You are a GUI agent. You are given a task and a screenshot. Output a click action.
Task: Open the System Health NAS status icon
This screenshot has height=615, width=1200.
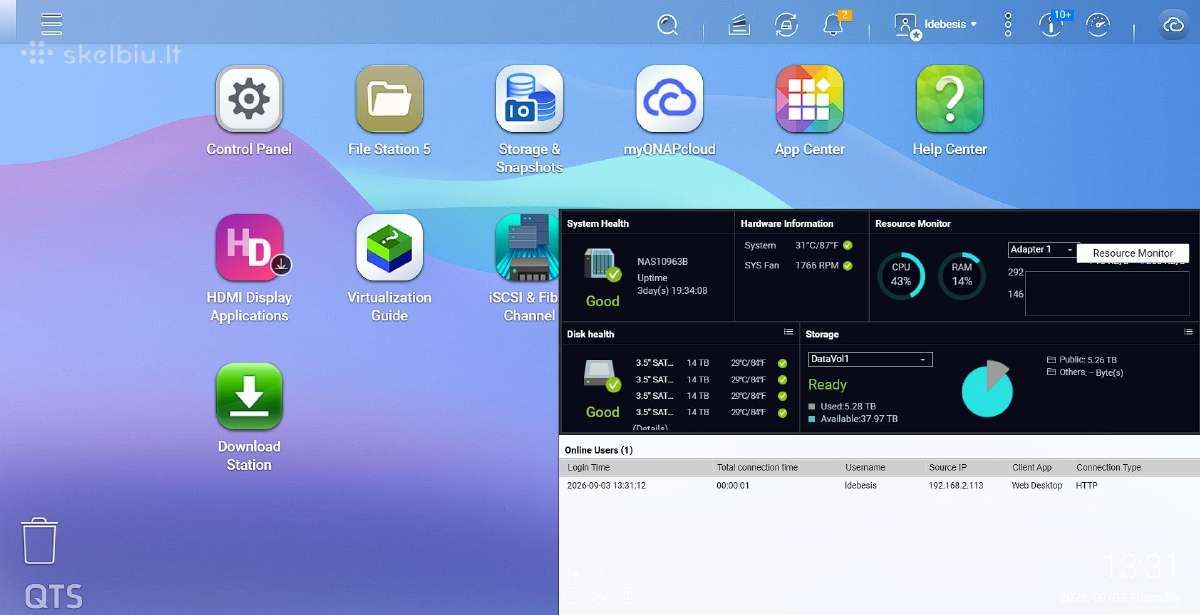click(x=603, y=265)
